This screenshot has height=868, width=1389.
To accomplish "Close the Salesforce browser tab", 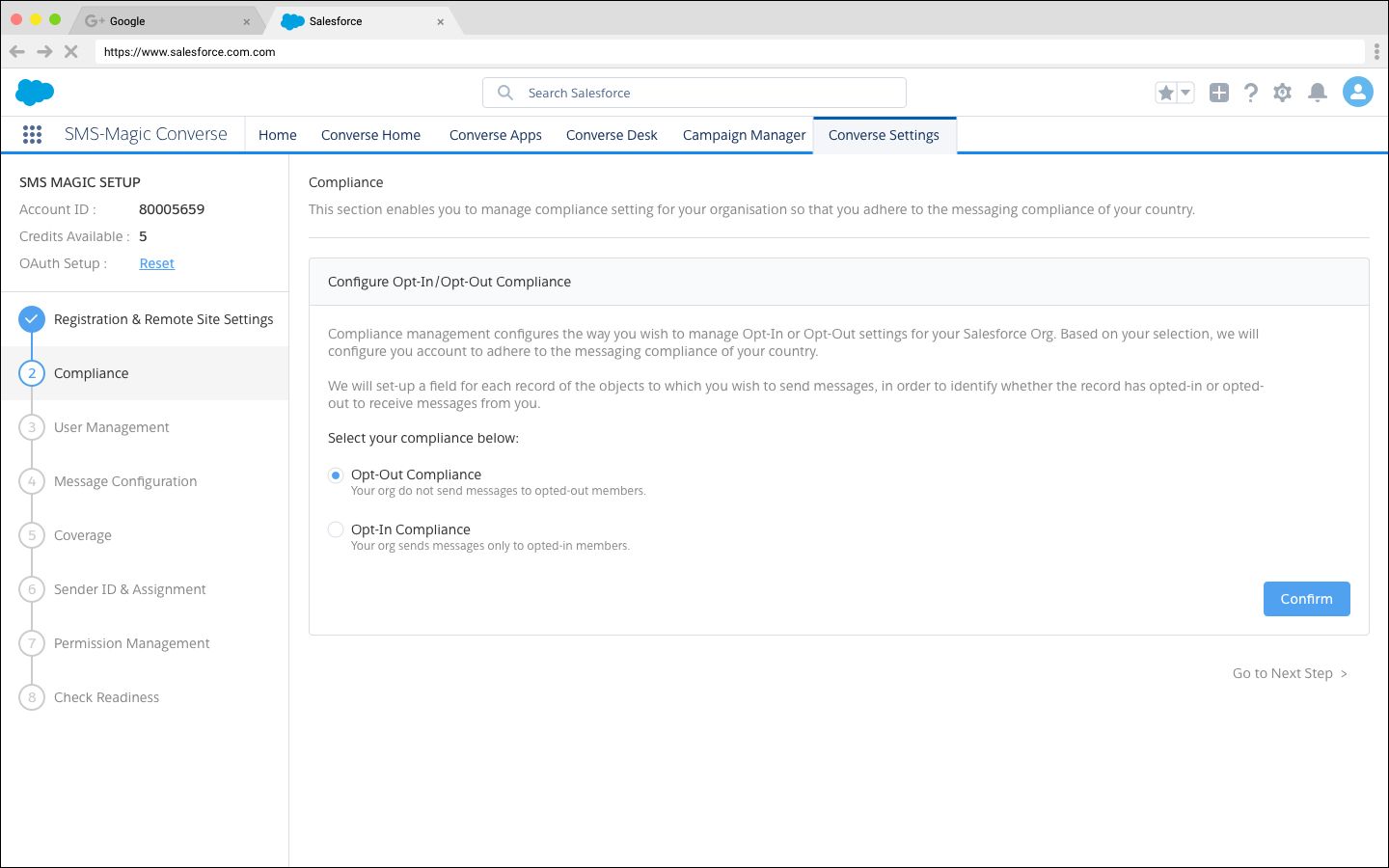I will (441, 21).
